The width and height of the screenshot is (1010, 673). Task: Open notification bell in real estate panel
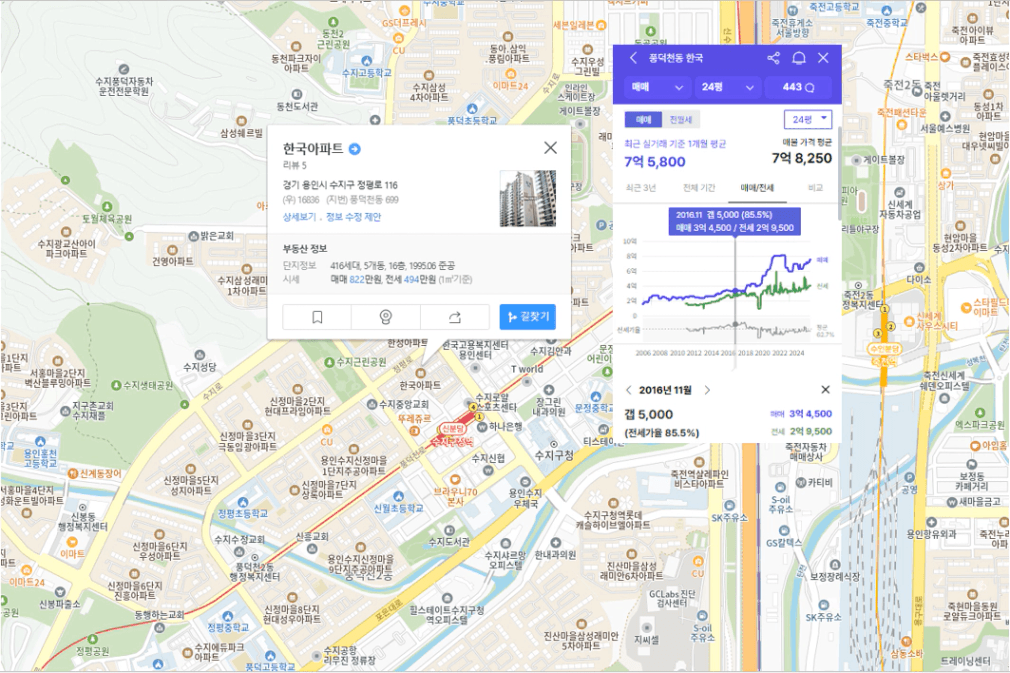[x=799, y=58]
